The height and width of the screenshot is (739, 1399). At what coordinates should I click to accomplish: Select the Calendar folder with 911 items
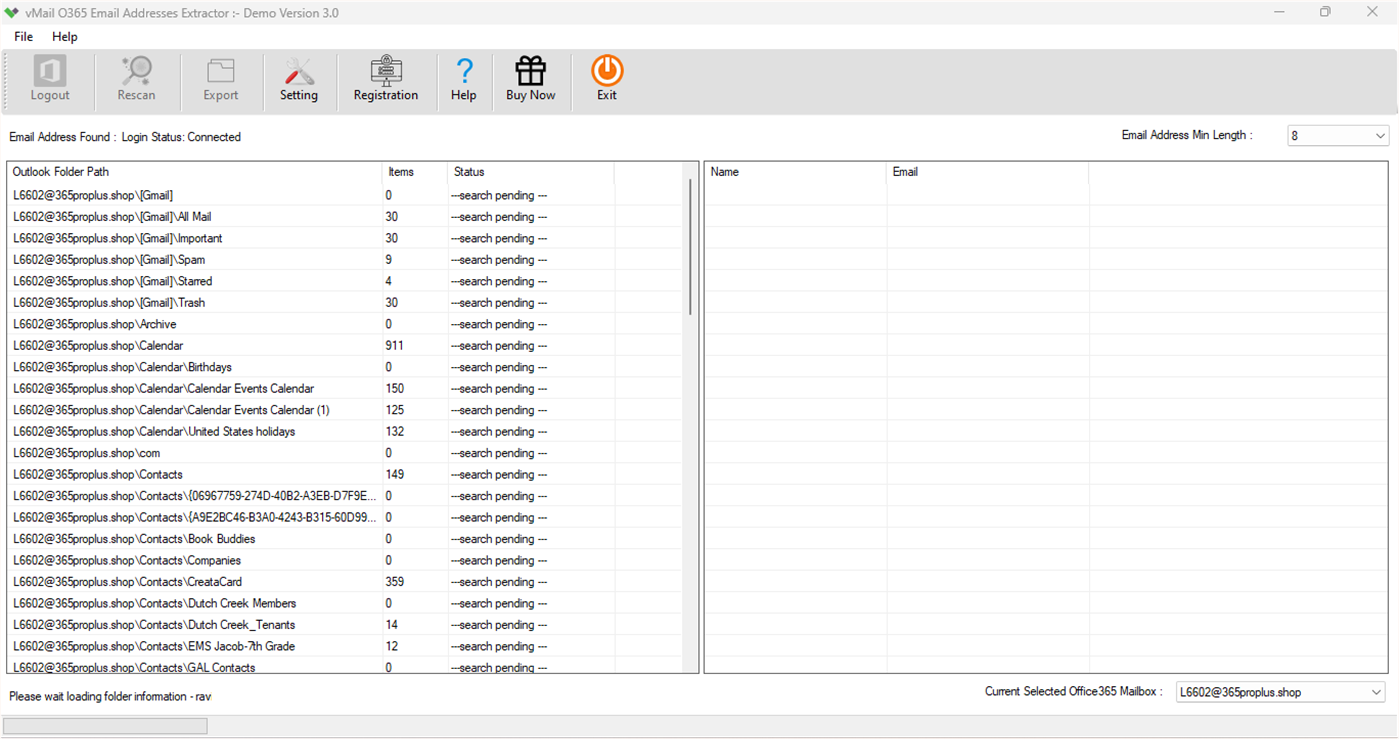[x=96, y=345]
